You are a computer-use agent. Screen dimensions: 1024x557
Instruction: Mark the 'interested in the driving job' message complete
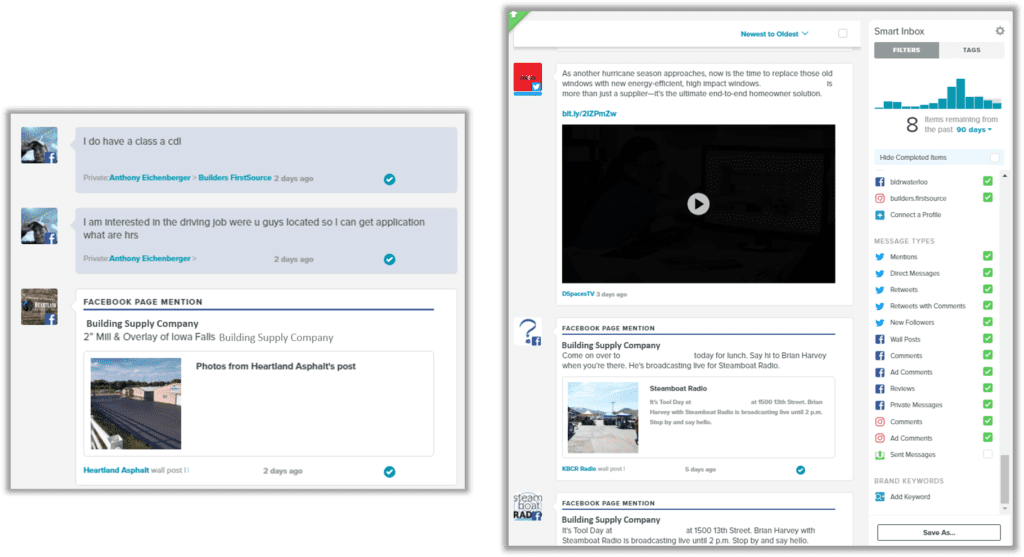tap(389, 259)
